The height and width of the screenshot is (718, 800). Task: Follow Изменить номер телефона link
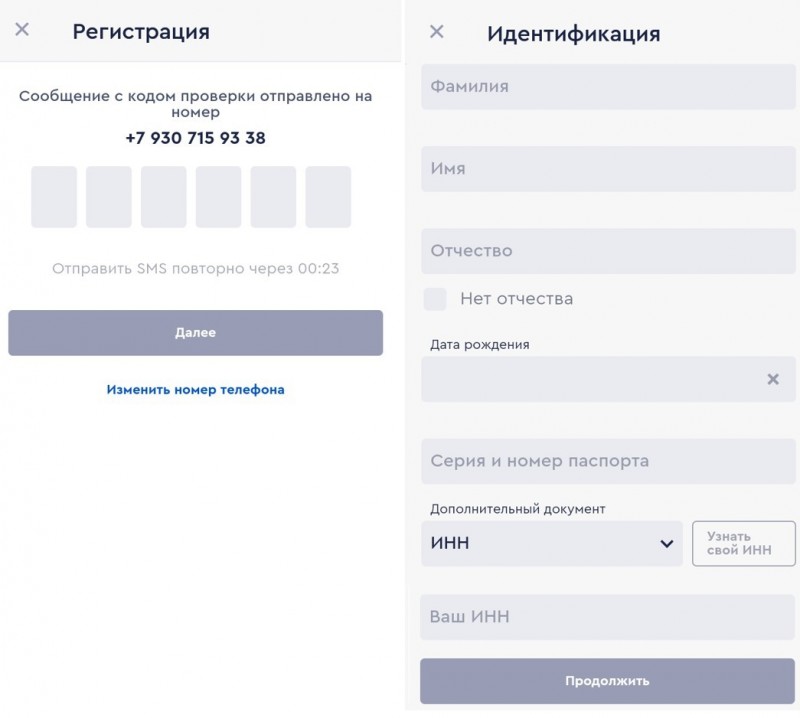point(195,390)
